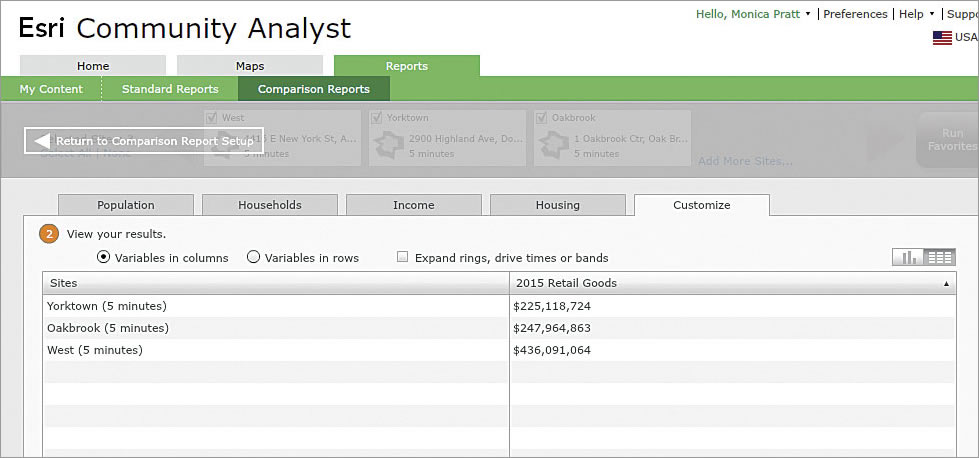
Task: Go to Standard Reports
Action: click(x=170, y=89)
